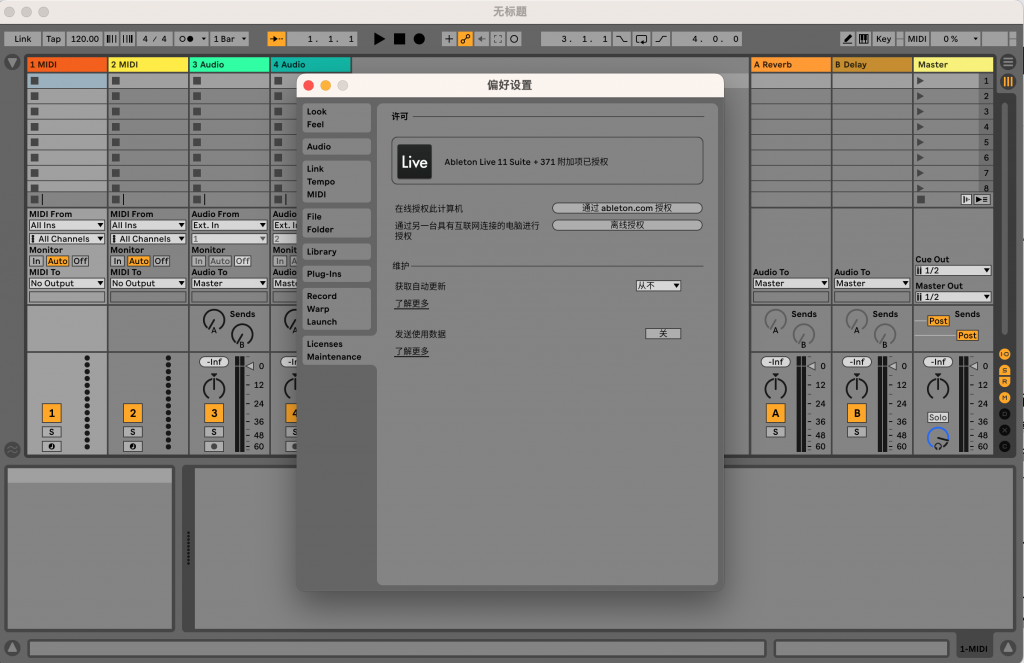This screenshot has width=1024, height=663.
Task: Turn on 发送使用数据 via the 关 toggle
Action: click(x=662, y=333)
